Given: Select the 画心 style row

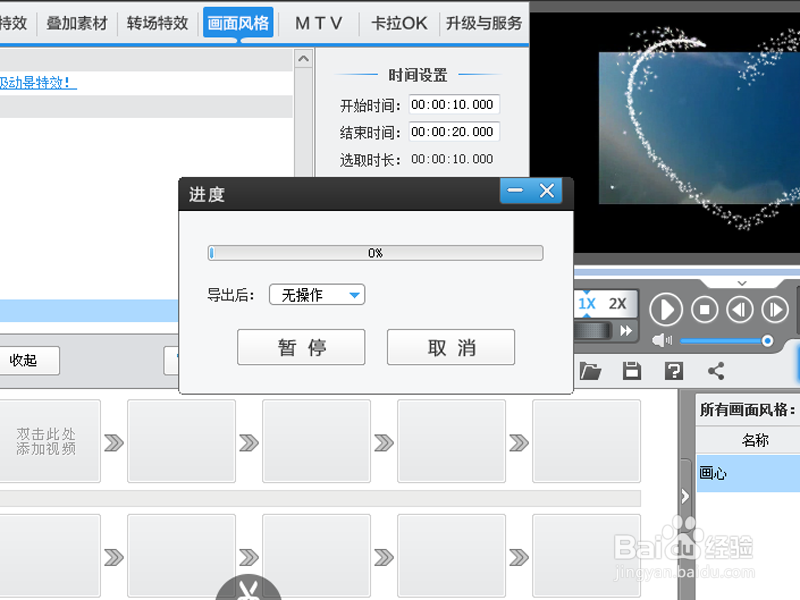Looking at the screenshot, I should click(748, 473).
